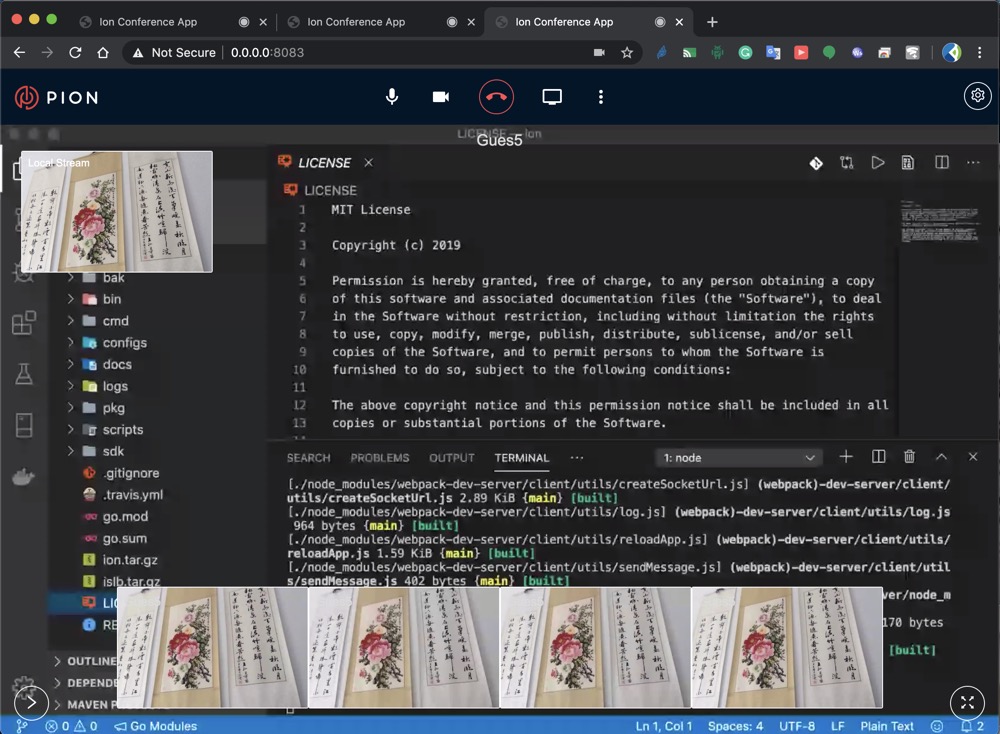The width and height of the screenshot is (1000, 734).
Task: Click the Google Translate extension icon
Action: click(x=773, y=52)
